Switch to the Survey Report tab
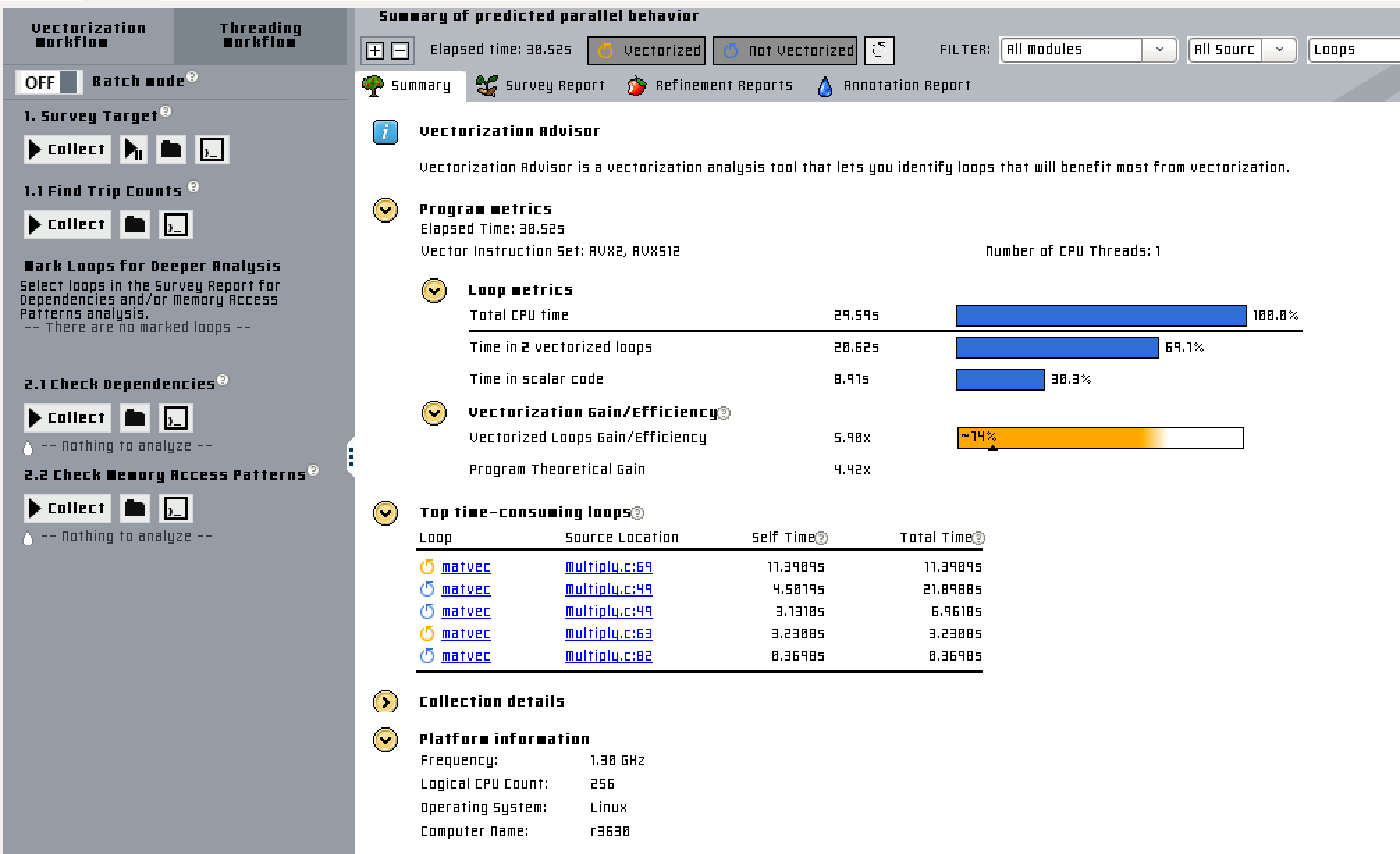The image size is (1400, 854). [x=541, y=86]
